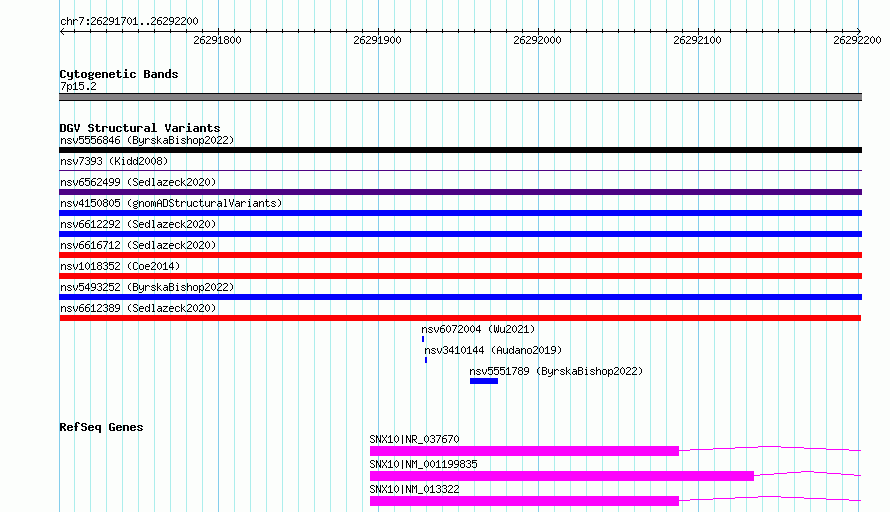The image size is (890, 512).
Task: Open nsv1018352 (Coe2014) label
Action: (x=120, y=266)
